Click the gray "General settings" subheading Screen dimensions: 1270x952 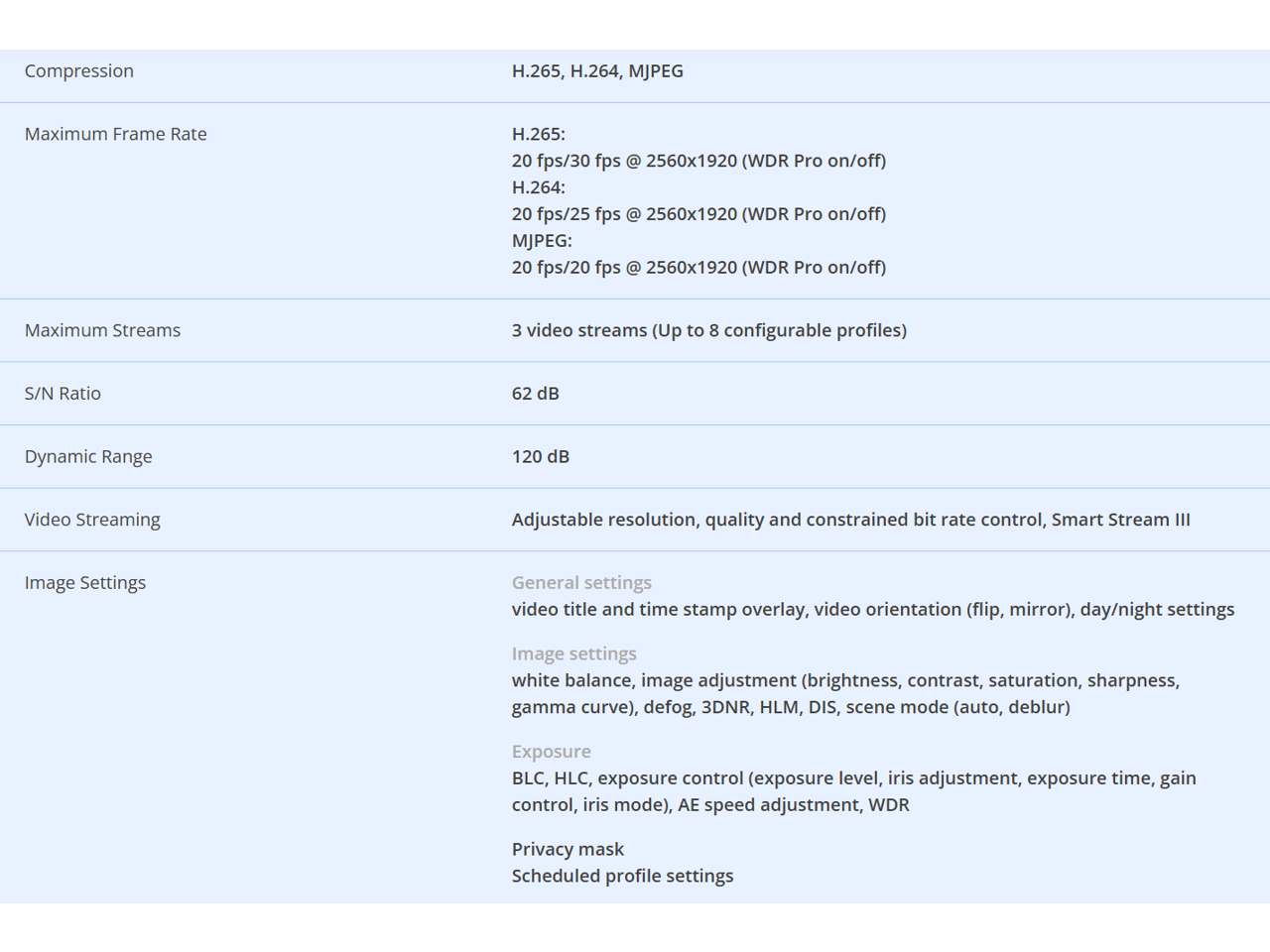[x=581, y=583]
